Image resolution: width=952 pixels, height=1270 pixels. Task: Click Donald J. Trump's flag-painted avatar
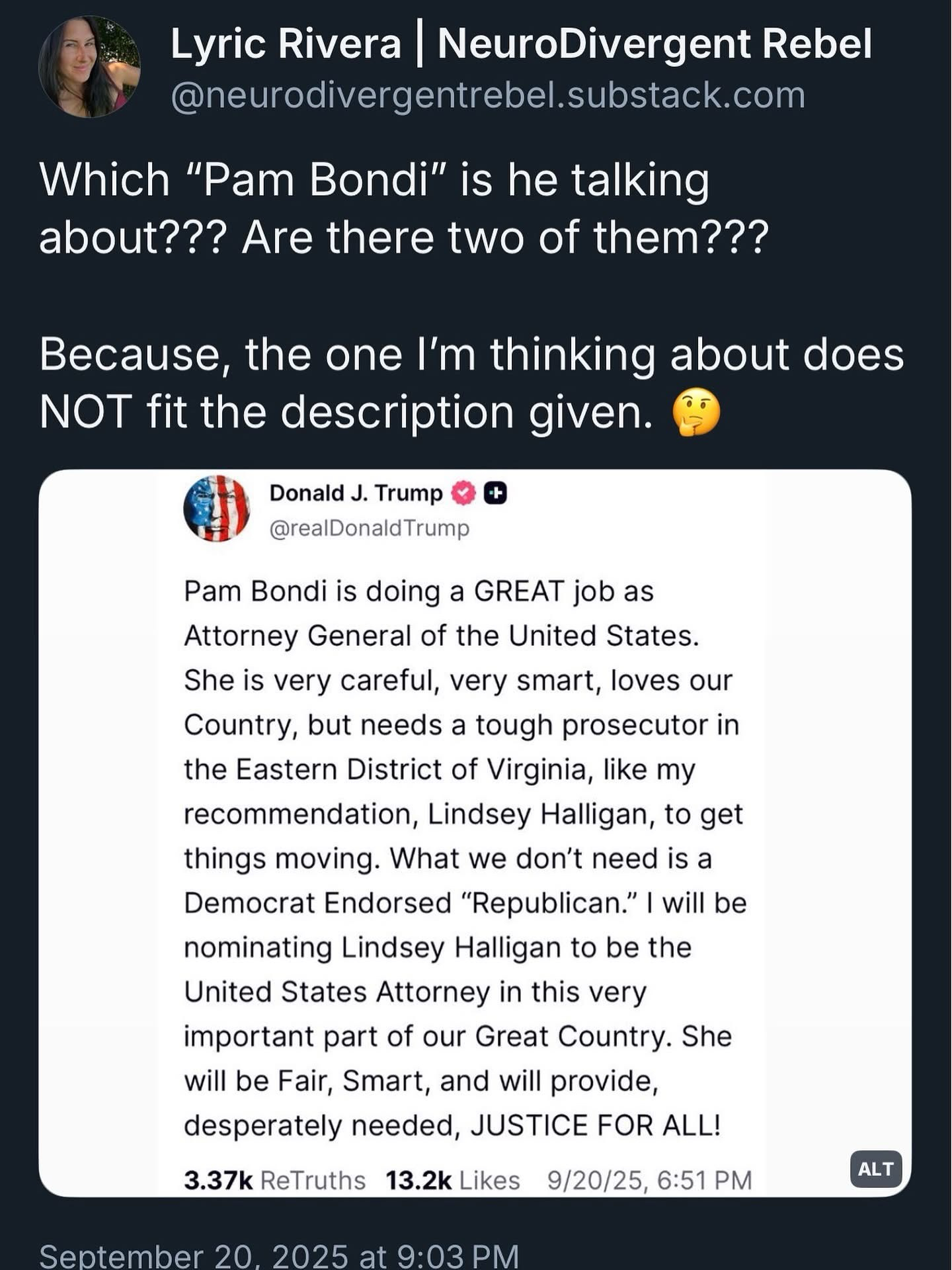pyautogui.click(x=217, y=509)
